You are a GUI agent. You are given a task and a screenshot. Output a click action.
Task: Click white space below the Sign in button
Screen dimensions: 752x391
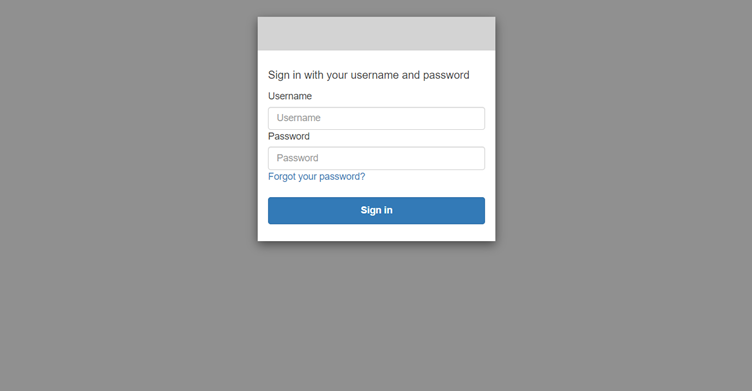pyautogui.click(x=376, y=233)
